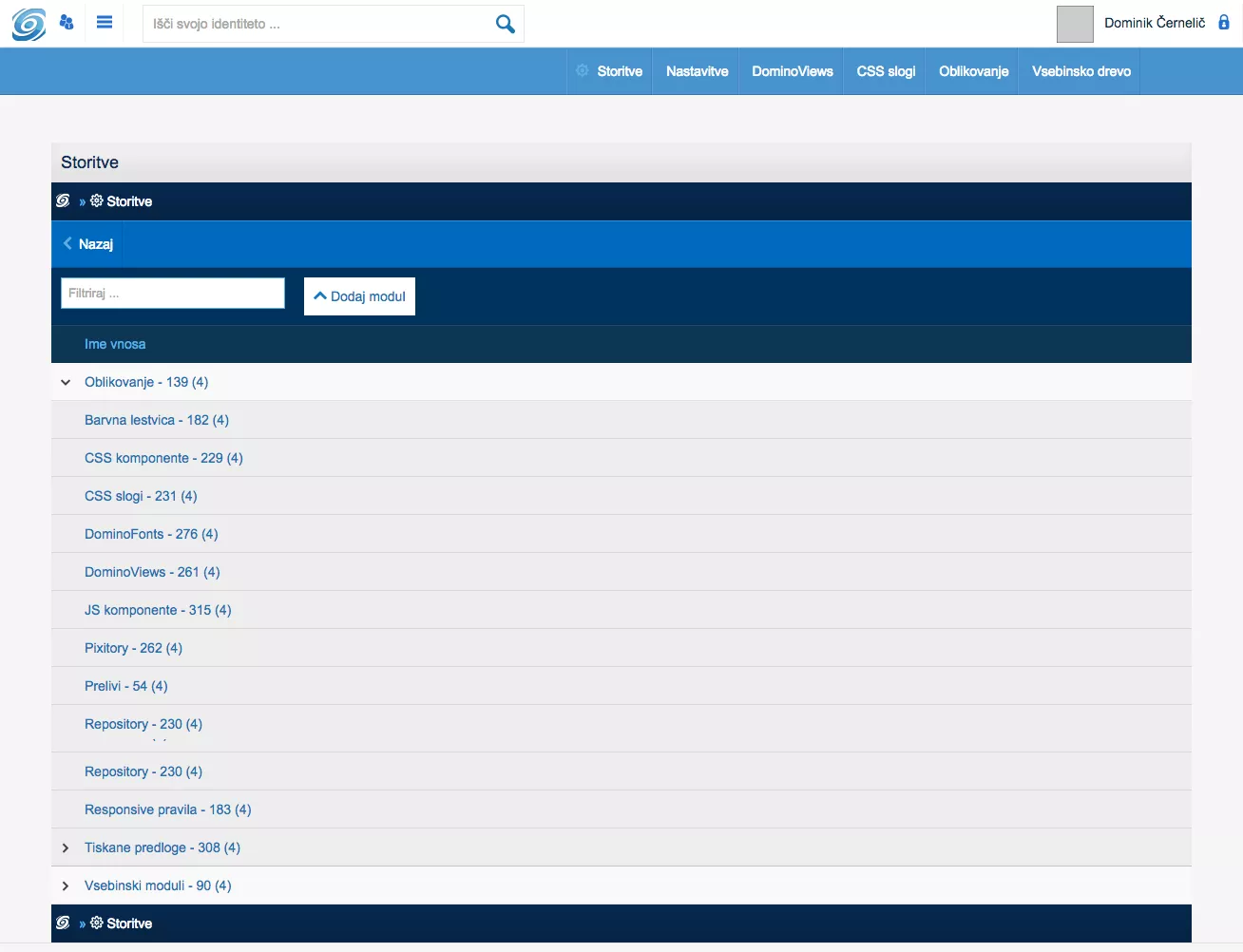
Task: Open the Barvna lestvica - 182 entry
Action: [157, 420]
